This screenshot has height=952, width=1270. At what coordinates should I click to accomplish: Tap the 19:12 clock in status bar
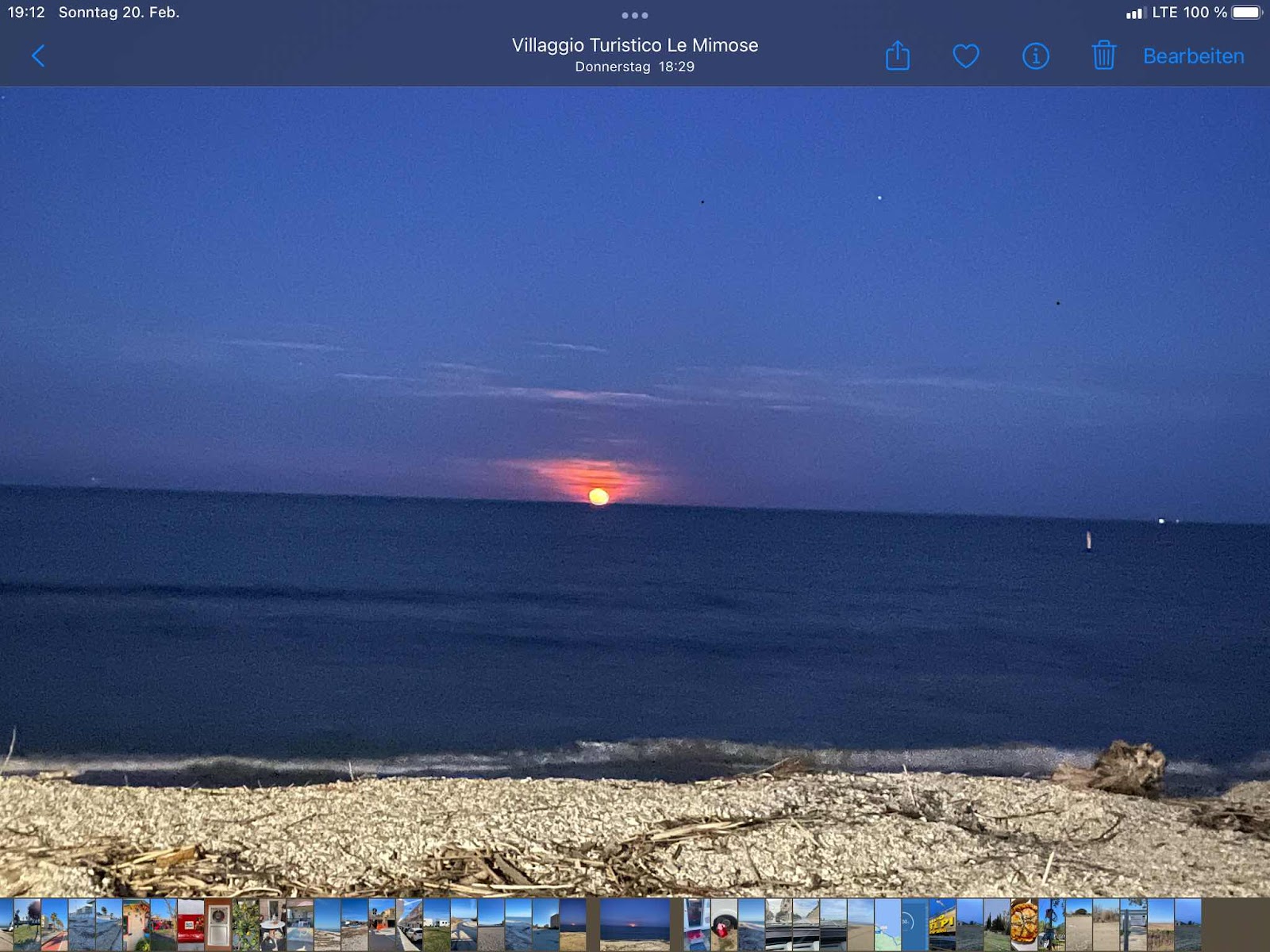pyautogui.click(x=26, y=12)
